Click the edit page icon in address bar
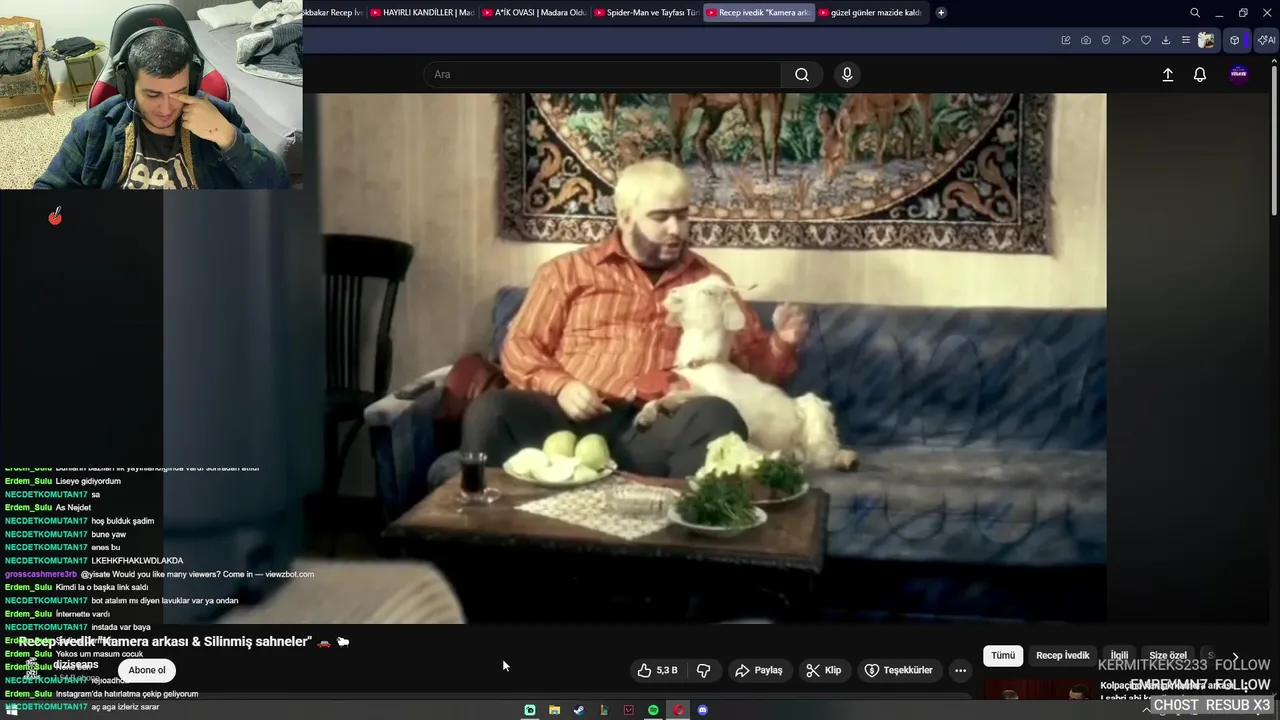 click(1066, 40)
